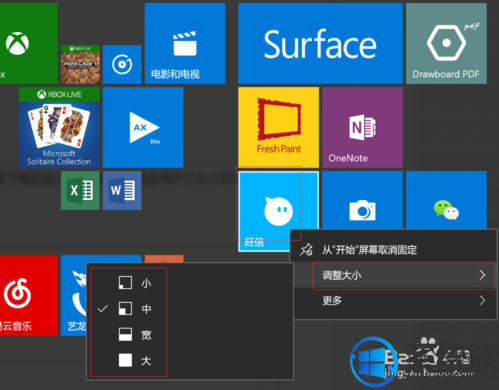Launch the Word tile

[122, 190]
